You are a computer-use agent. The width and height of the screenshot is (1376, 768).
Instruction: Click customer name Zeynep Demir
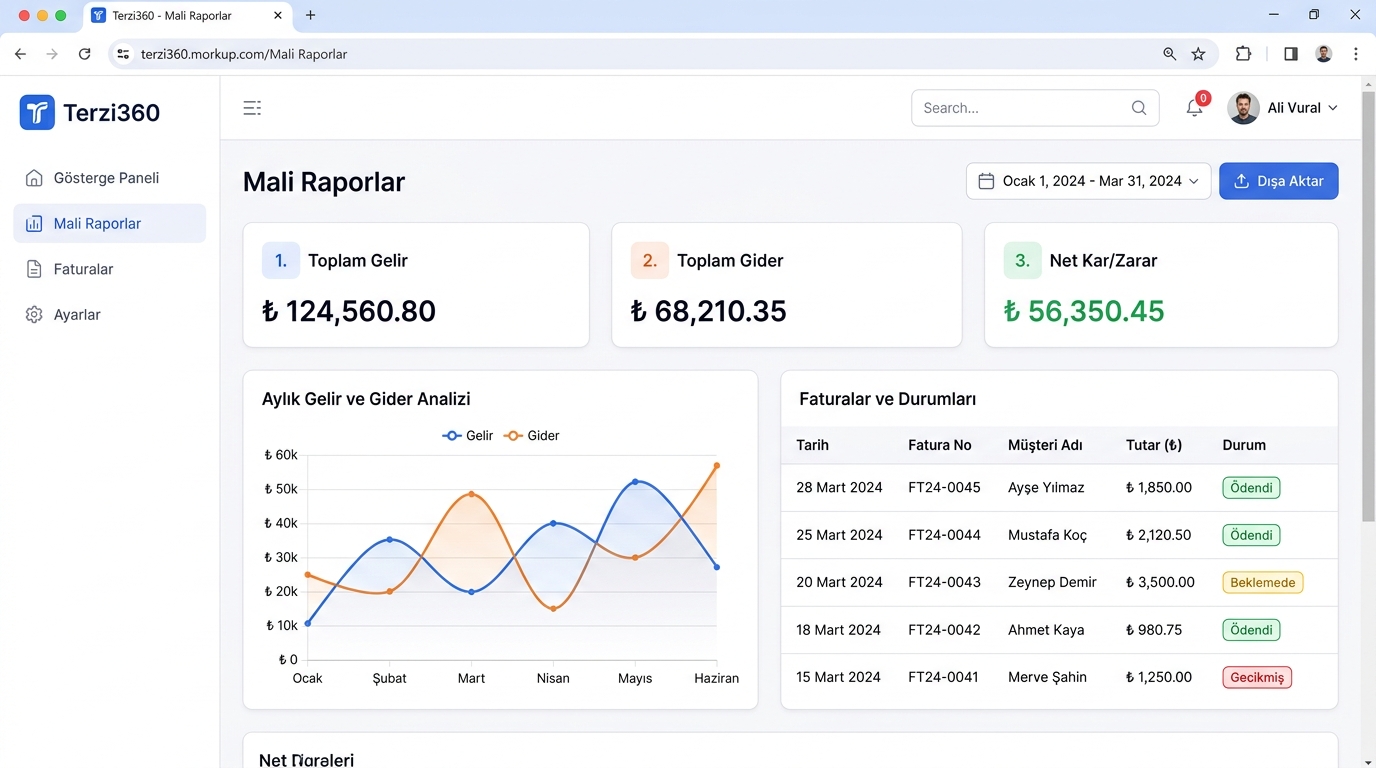1052,582
